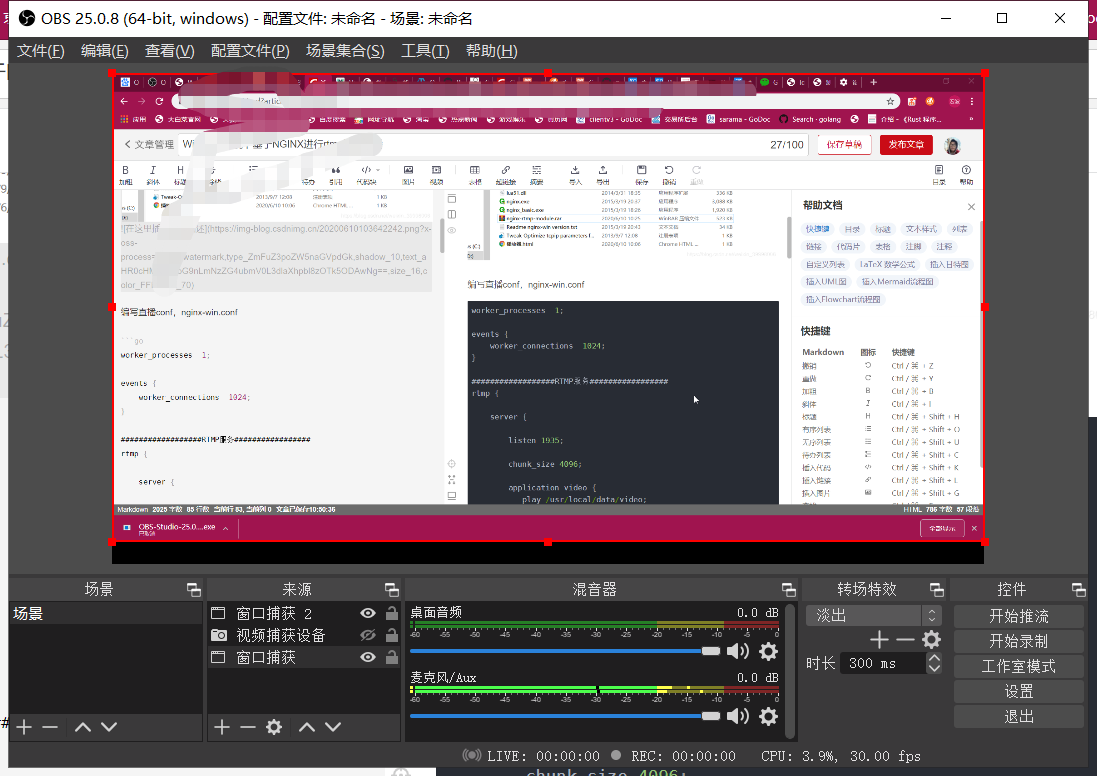Viewport: 1097px width, 776px height.
Task: Adjust the 麦克风/Aux volume slider
Action: click(x=565, y=715)
